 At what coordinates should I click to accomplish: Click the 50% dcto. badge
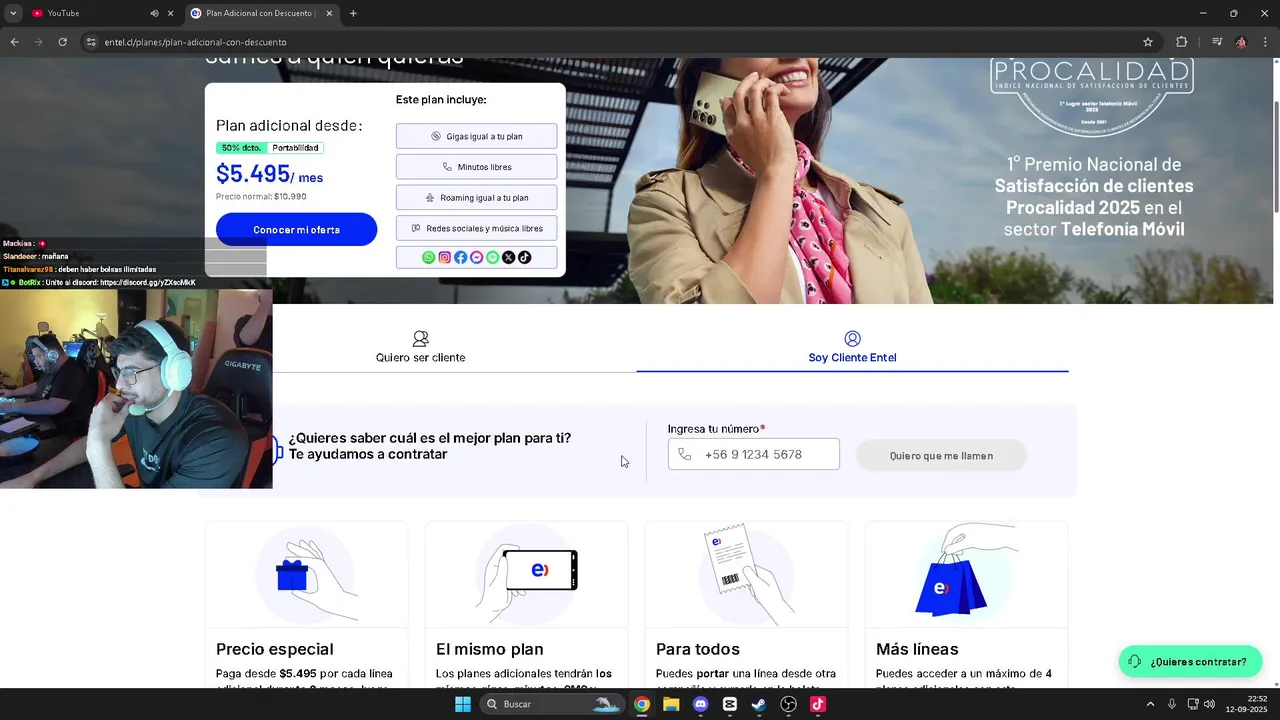click(241, 148)
